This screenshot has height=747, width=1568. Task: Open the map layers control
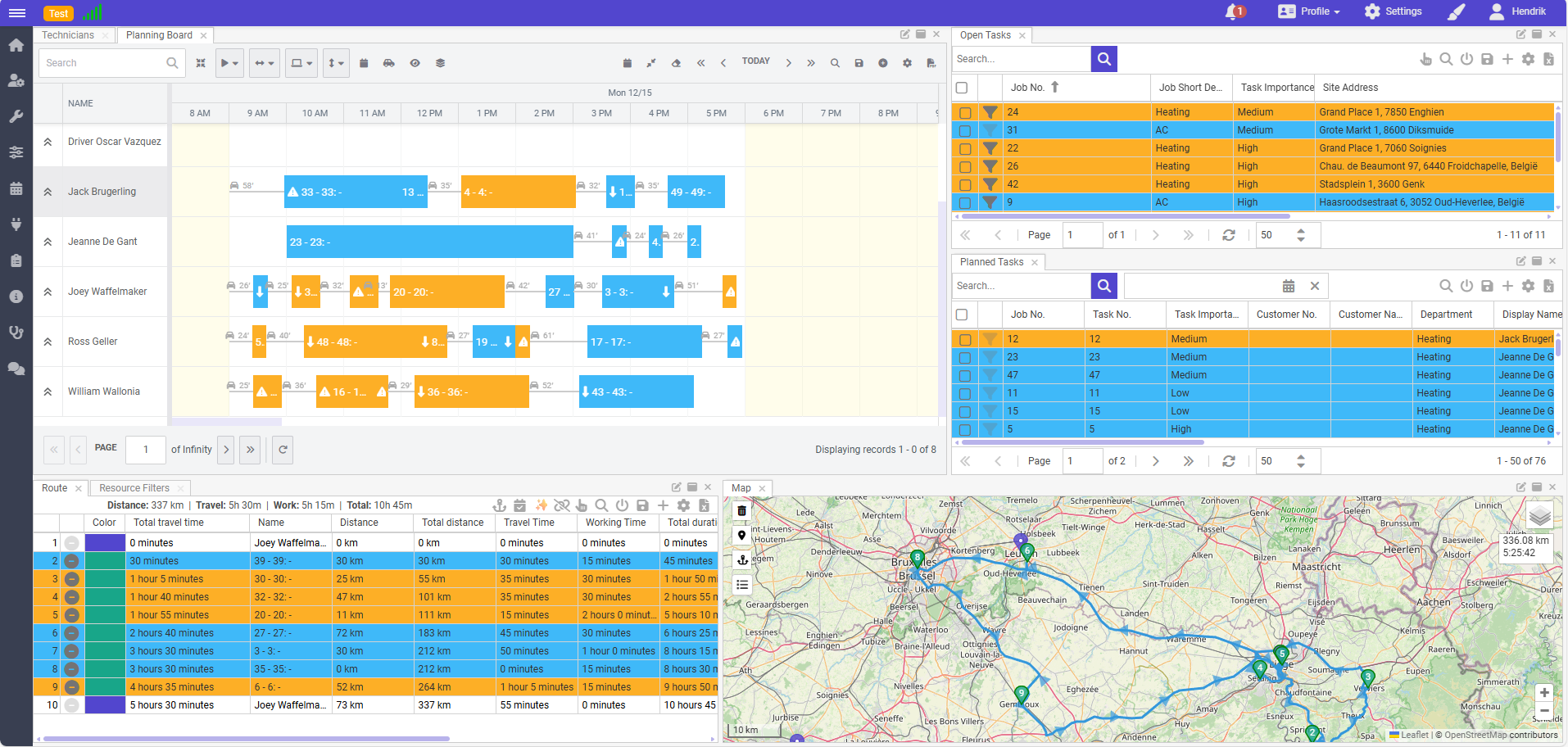[1540, 516]
